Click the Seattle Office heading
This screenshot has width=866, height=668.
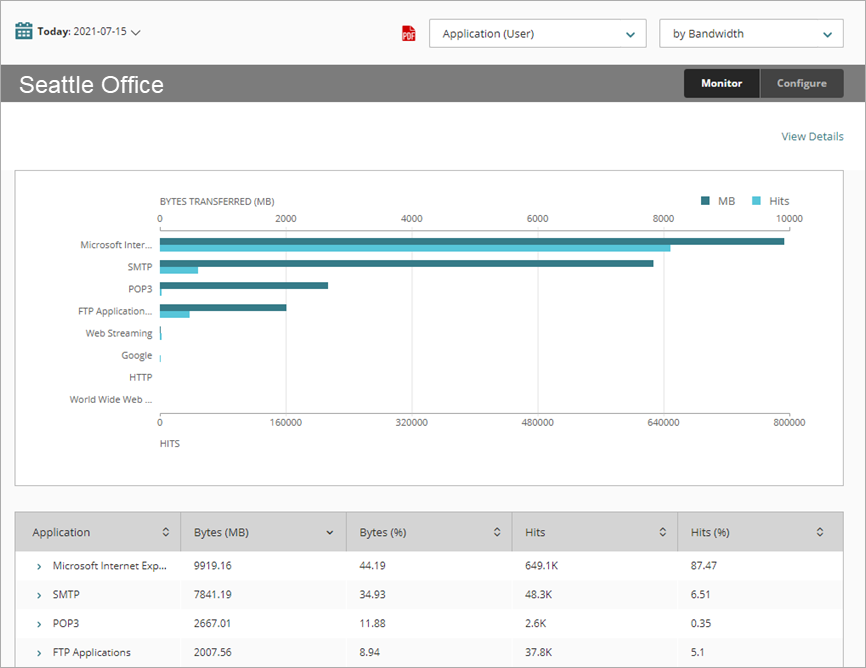92,85
